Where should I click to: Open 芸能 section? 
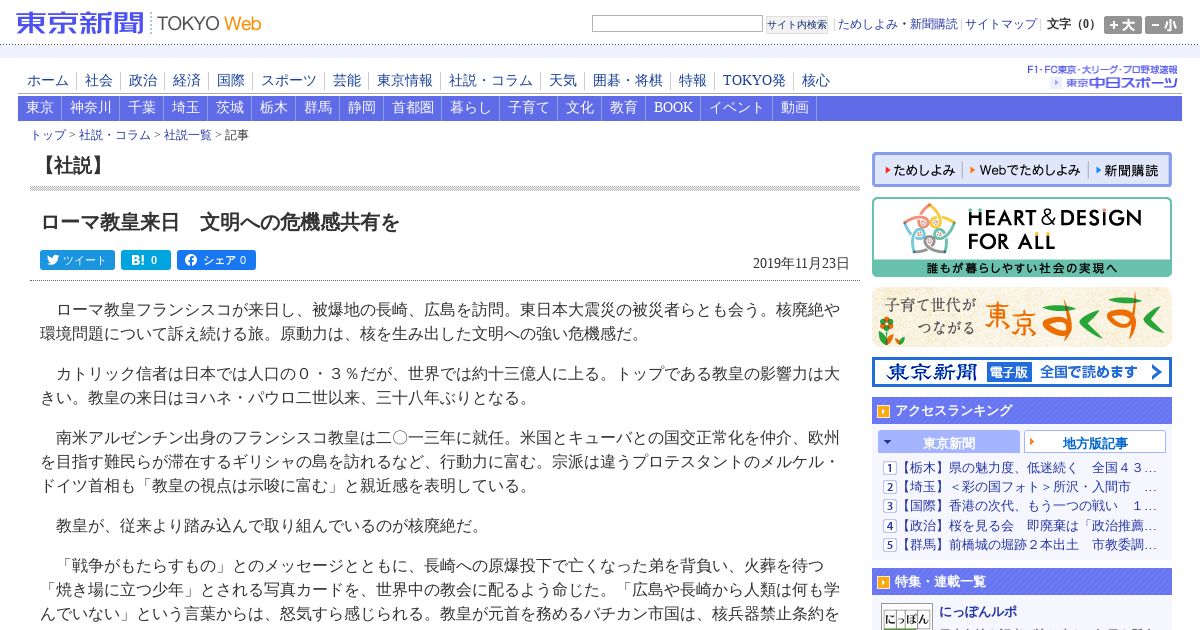pyautogui.click(x=347, y=80)
